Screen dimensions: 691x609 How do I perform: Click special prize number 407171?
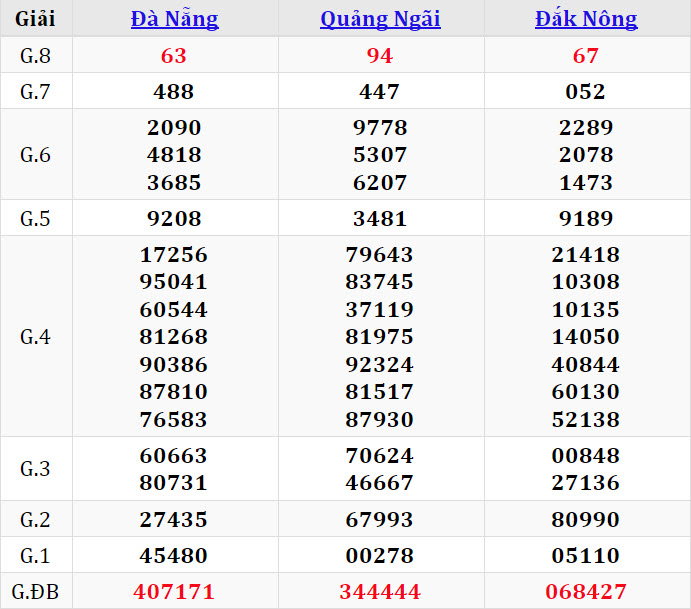click(x=174, y=592)
